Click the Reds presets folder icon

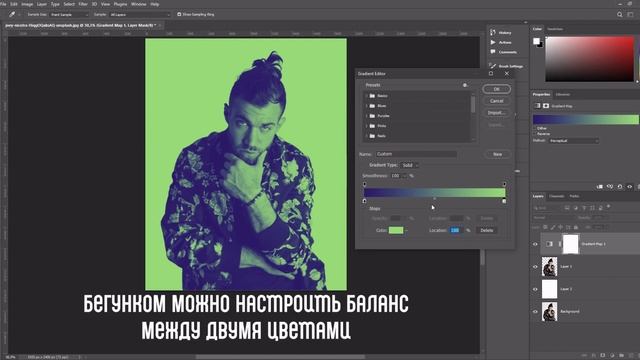point(372,136)
